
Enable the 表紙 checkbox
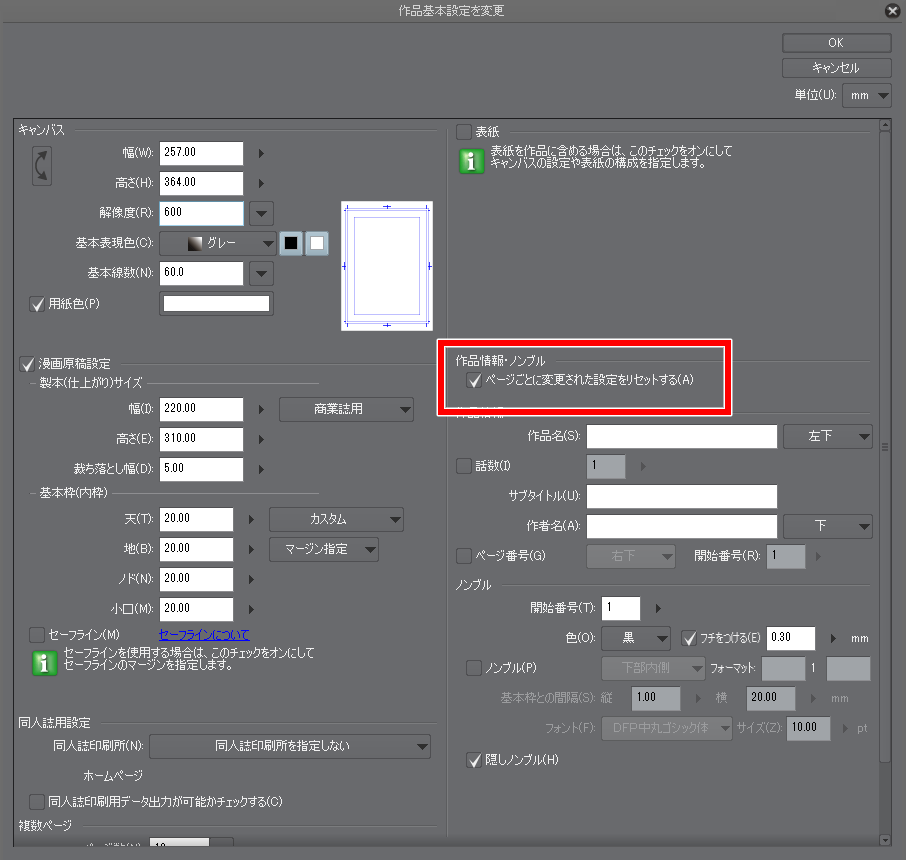464,132
